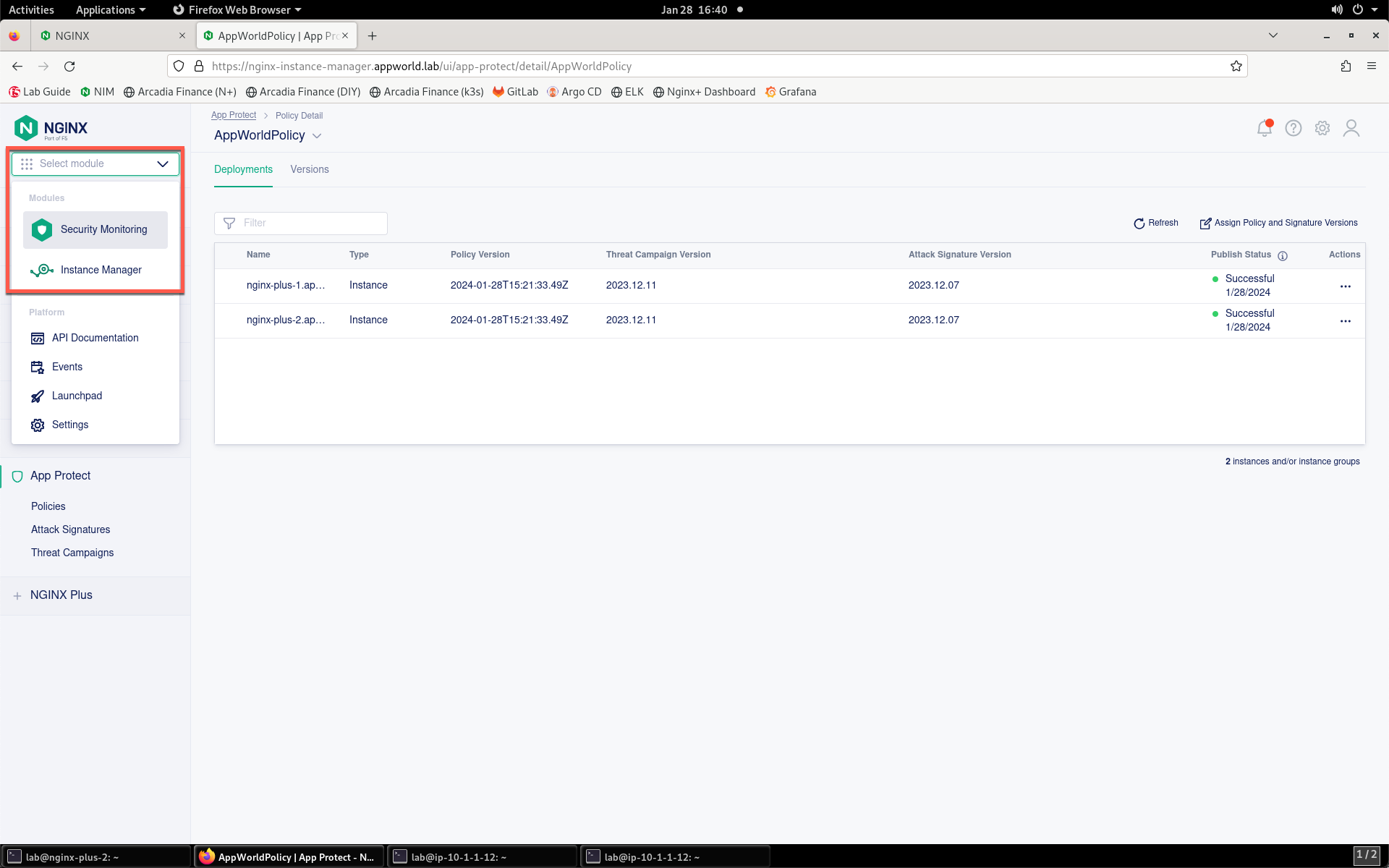This screenshot has width=1389, height=868.
Task: Click nginx-plus-2.ap... instance name
Action: click(x=286, y=320)
